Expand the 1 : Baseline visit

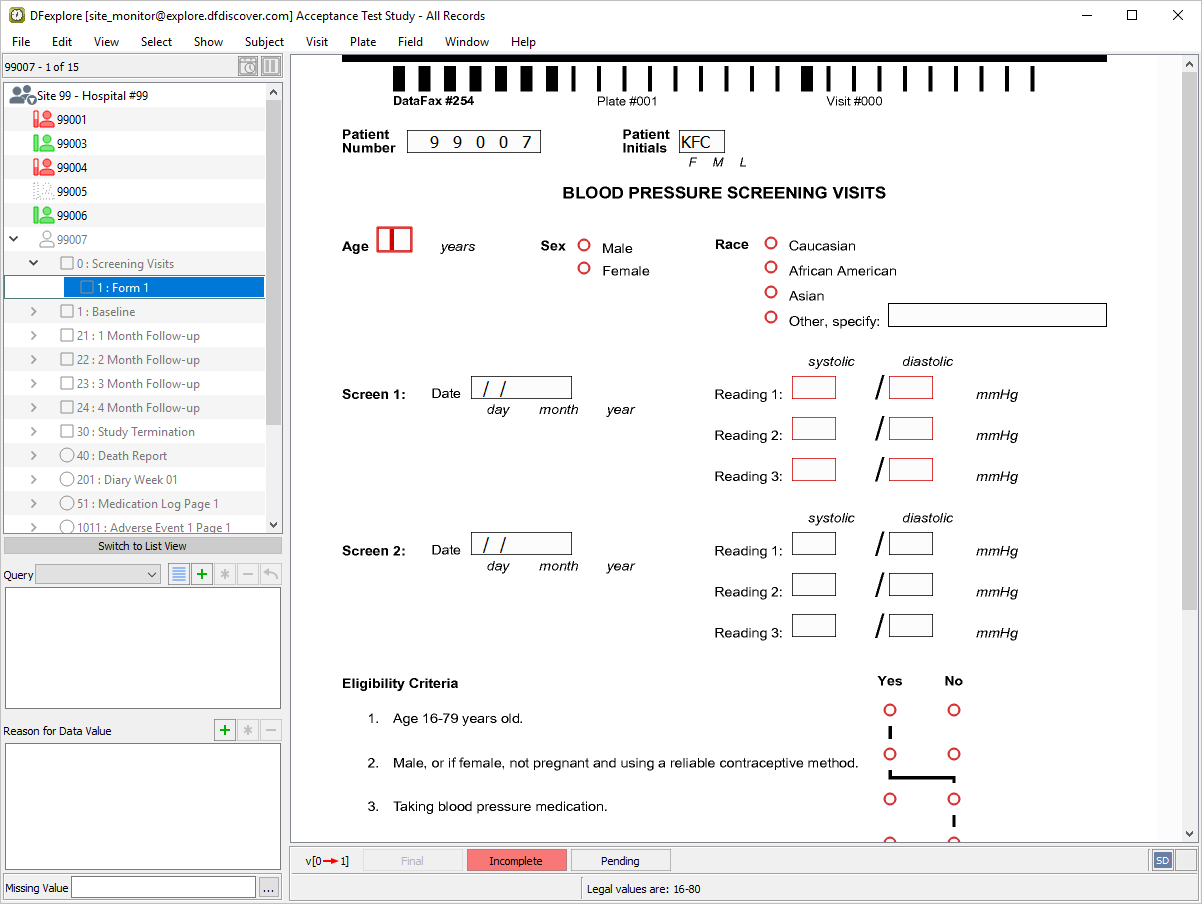[34, 312]
